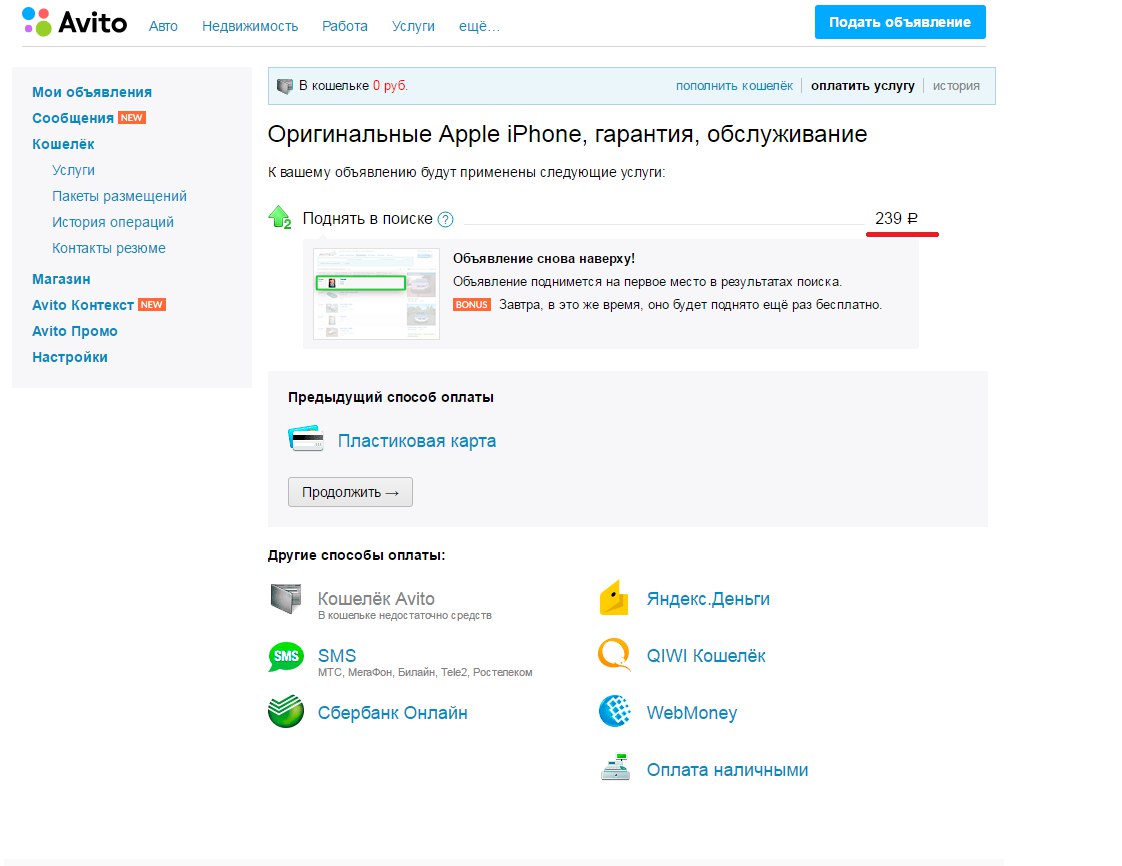Open the история tab
1122x866 pixels.
coord(956,86)
